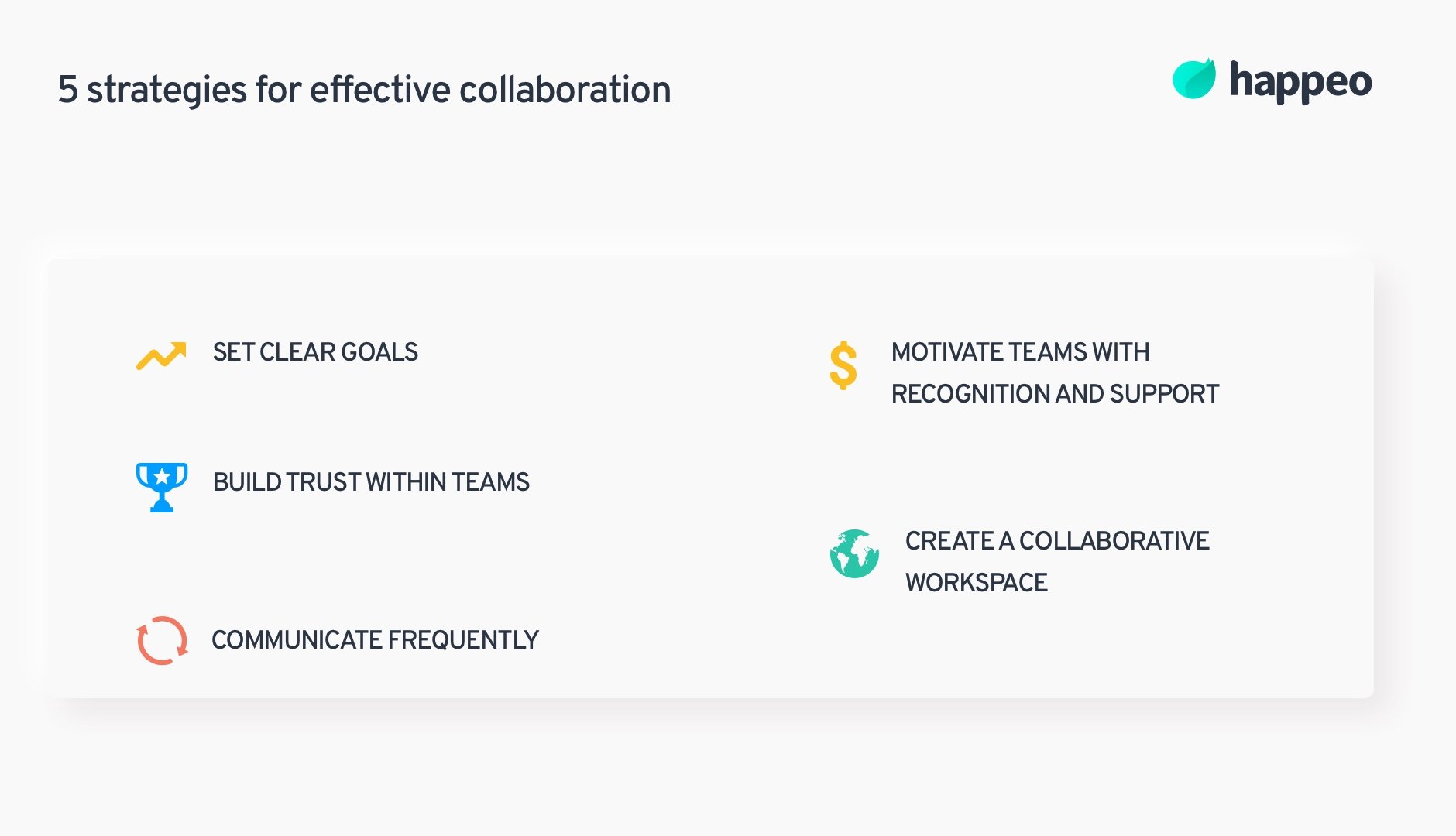1456x836 pixels.
Task: Click the CREATE A COLLABORATIVE text line
Action: pos(1057,541)
